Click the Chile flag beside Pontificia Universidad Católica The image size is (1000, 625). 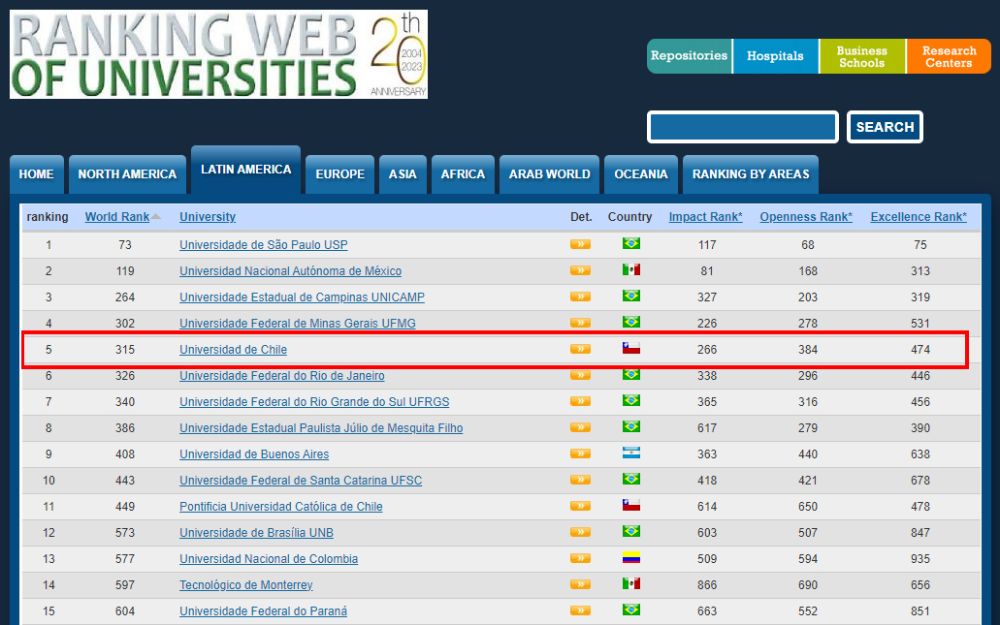tap(629, 506)
